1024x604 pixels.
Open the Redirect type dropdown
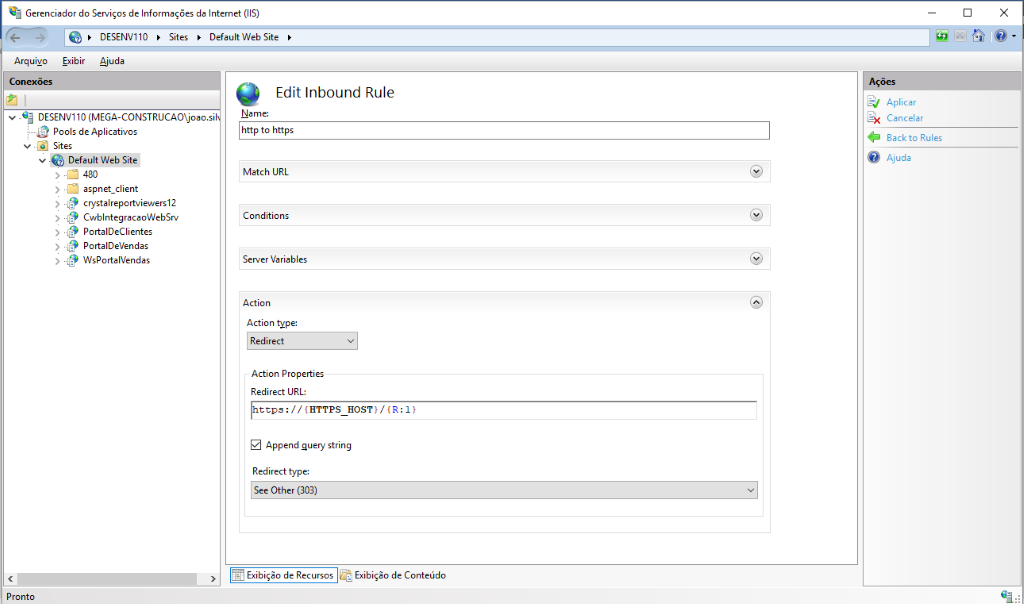[x=504, y=490]
